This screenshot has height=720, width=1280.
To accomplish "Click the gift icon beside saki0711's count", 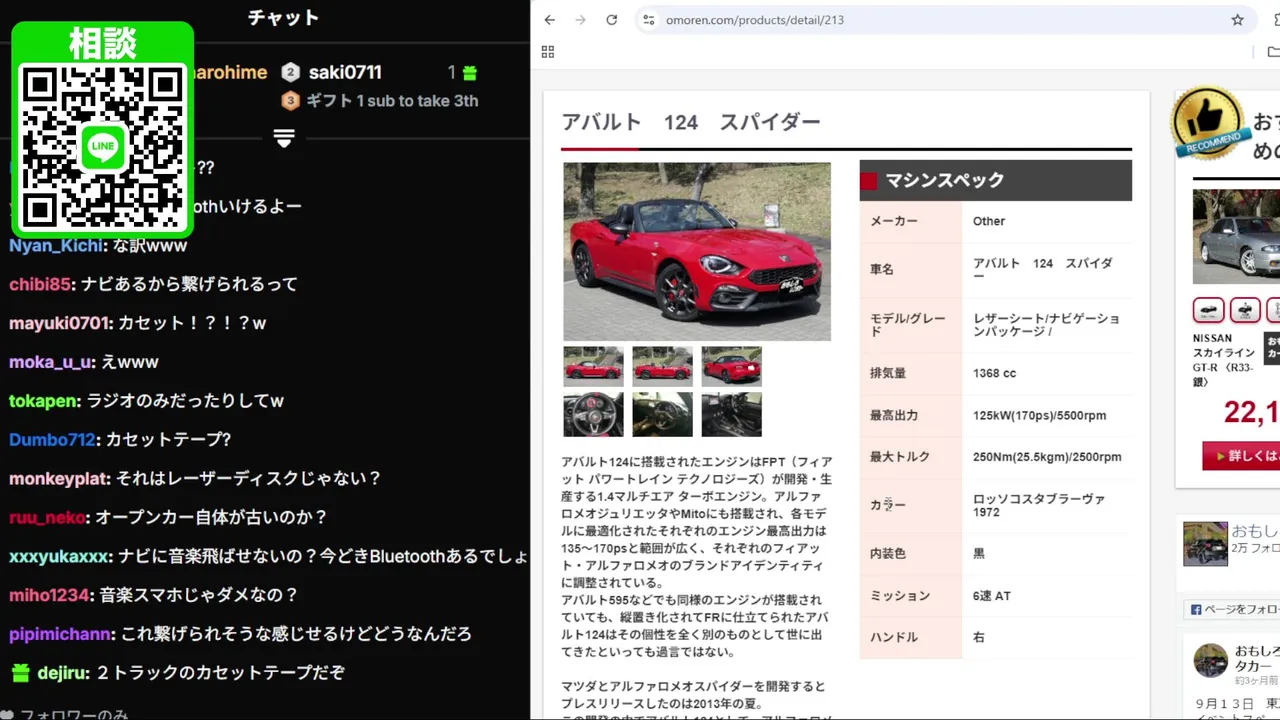I will click(x=470, y=73).
